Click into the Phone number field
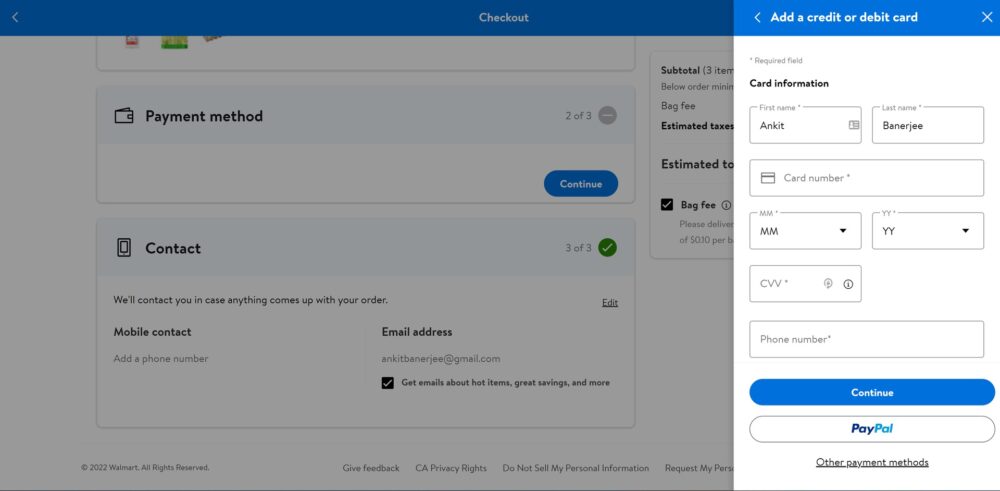This screenshot has height=491, width=1000. click(867, 339)
